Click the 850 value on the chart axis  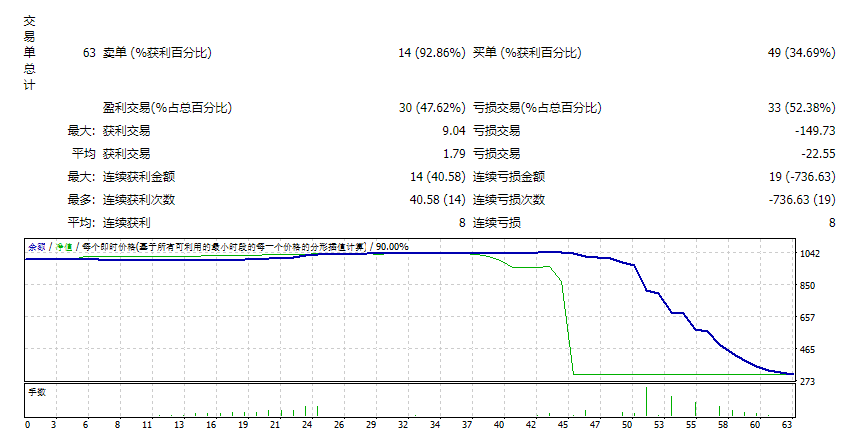(807, 285)
